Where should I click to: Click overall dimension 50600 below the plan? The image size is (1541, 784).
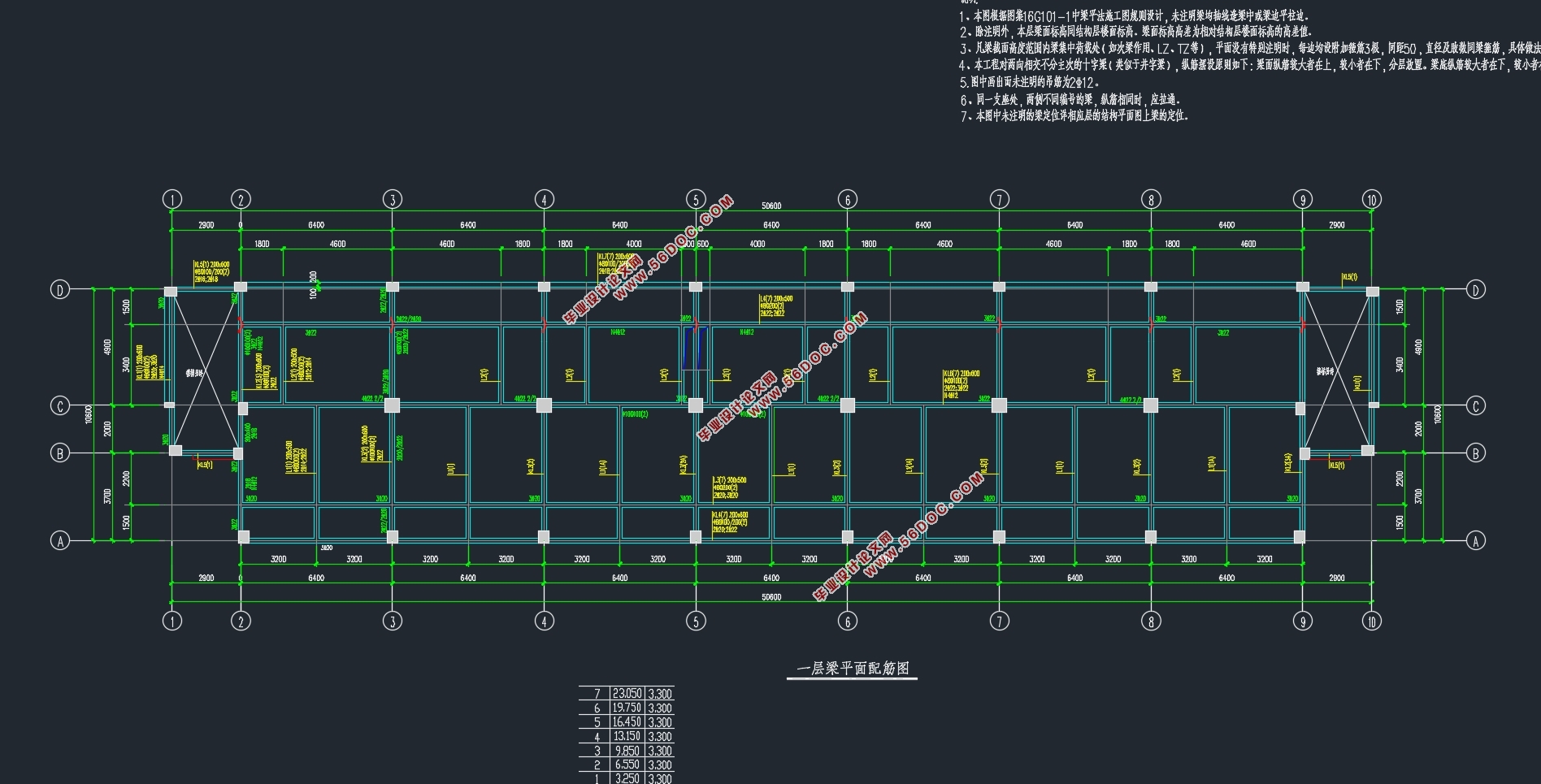pos(771,597)
